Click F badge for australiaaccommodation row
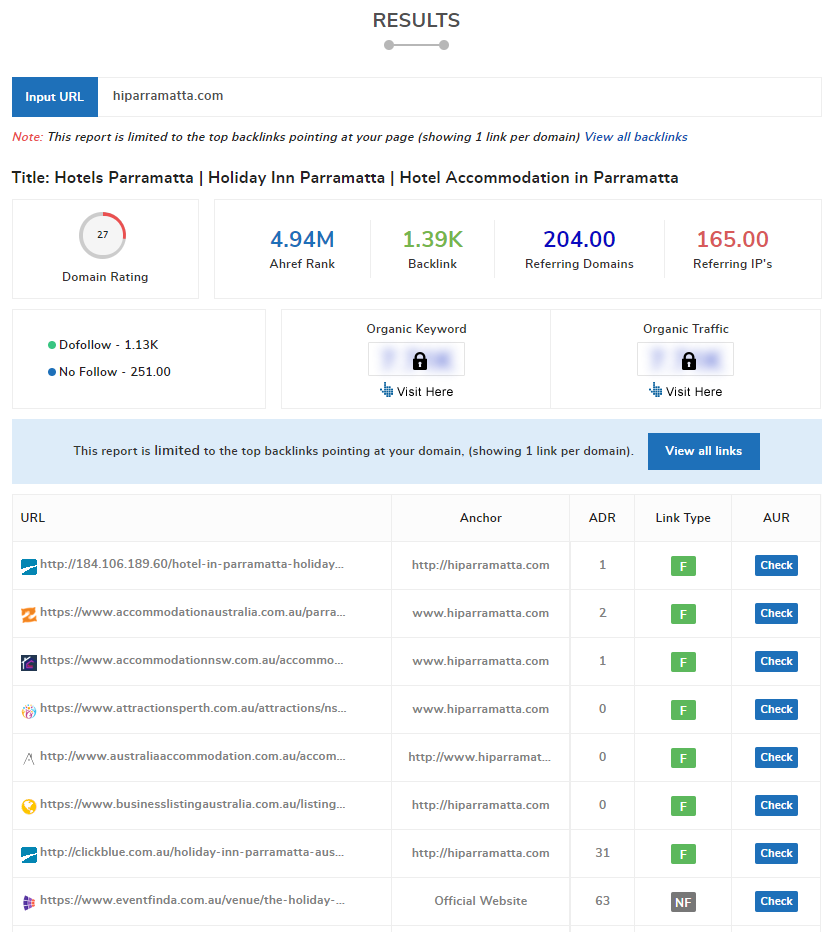Screen dimensions: 828x932 [x=683, y=758]
